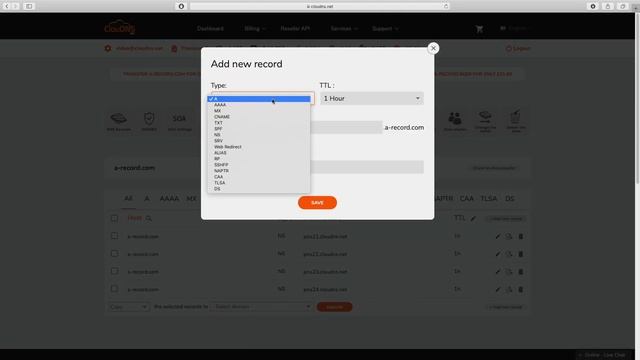Choose MX from the type list
640x360 pixels.
click(259, 111)
